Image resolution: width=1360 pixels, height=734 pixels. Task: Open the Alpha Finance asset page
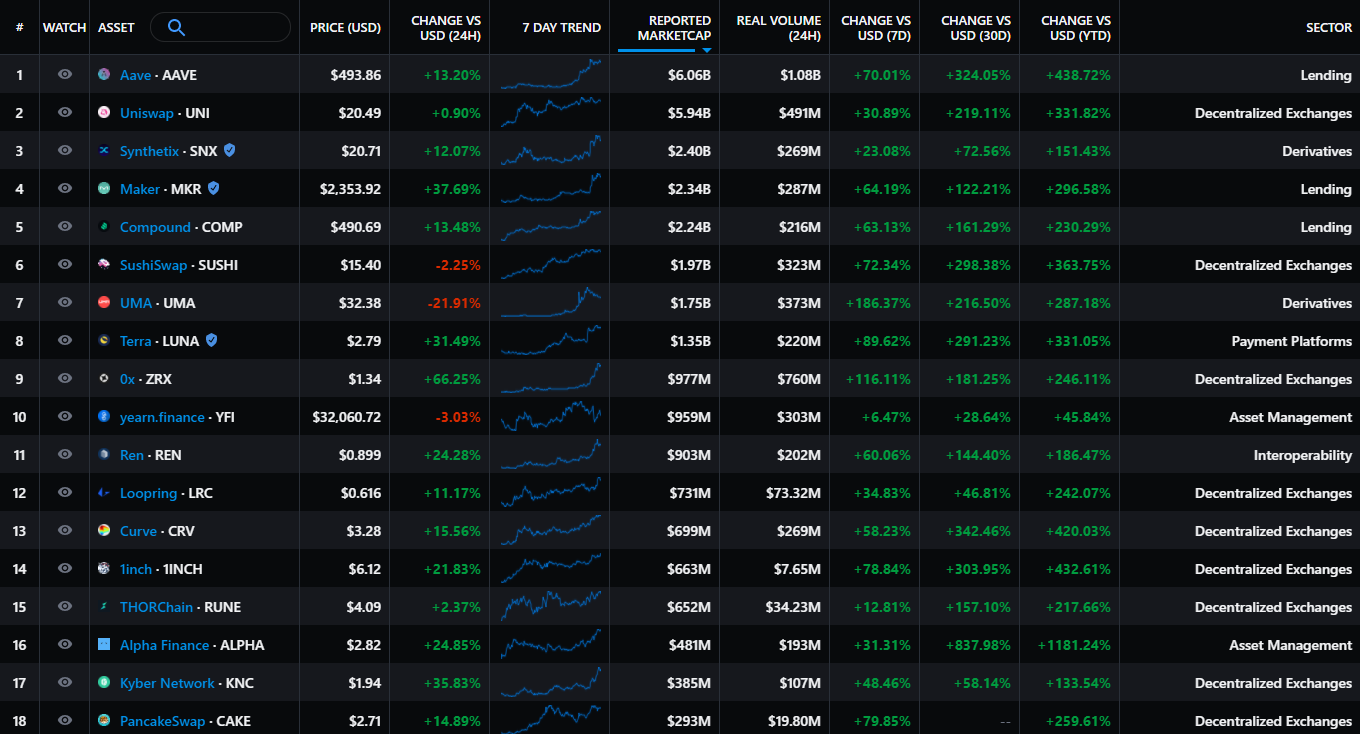click(x=164, y=644)
